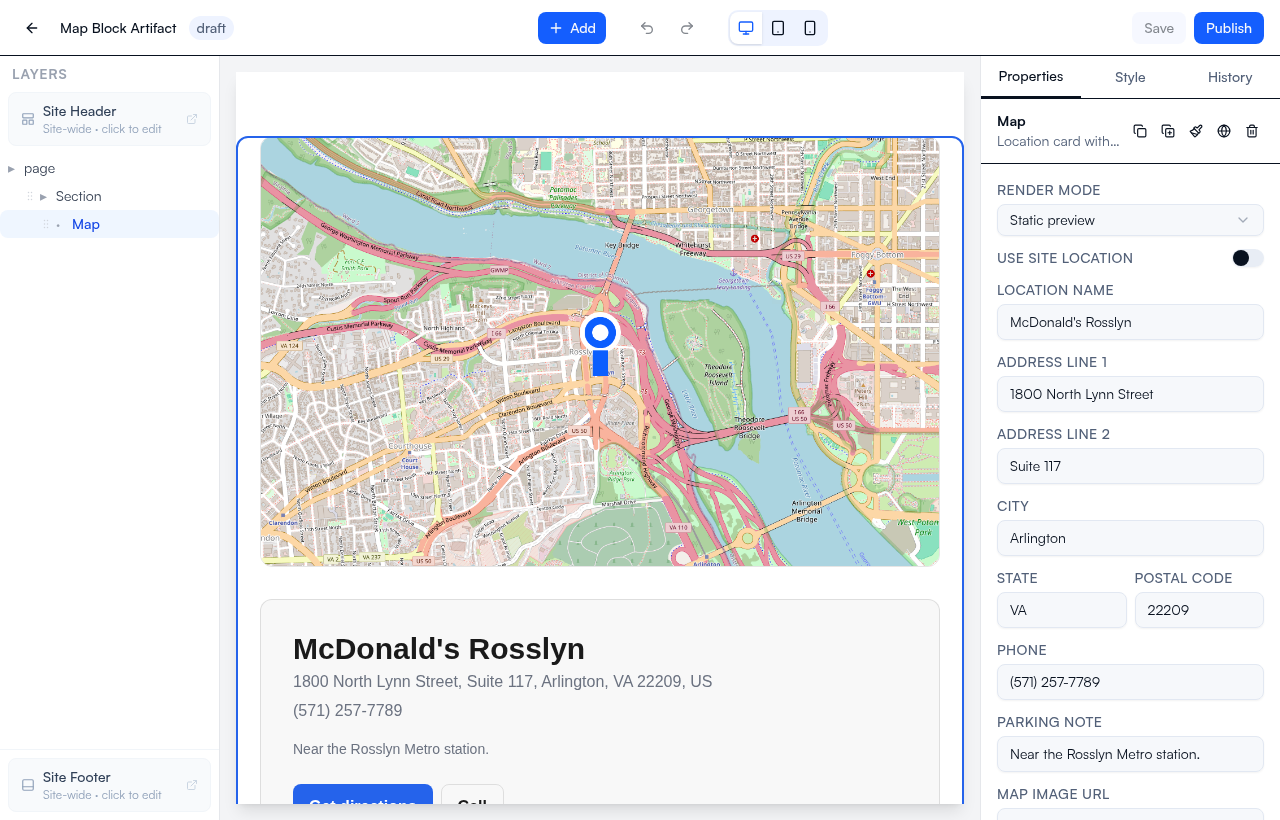Click the globe icon in Map header
Viewport: 1280px width, 820px height.
[1224, 131]
